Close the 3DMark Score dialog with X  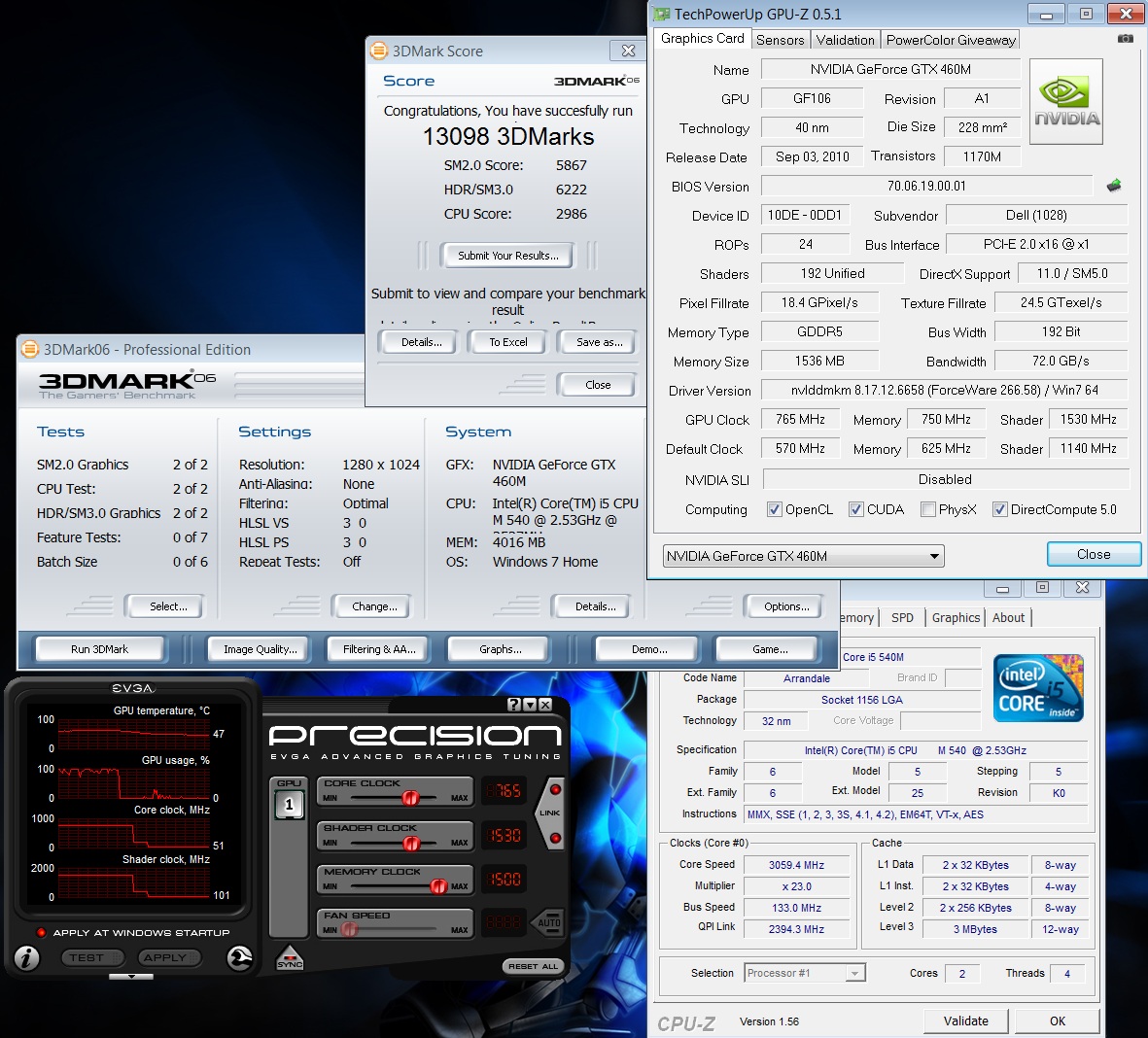(627, 51)
